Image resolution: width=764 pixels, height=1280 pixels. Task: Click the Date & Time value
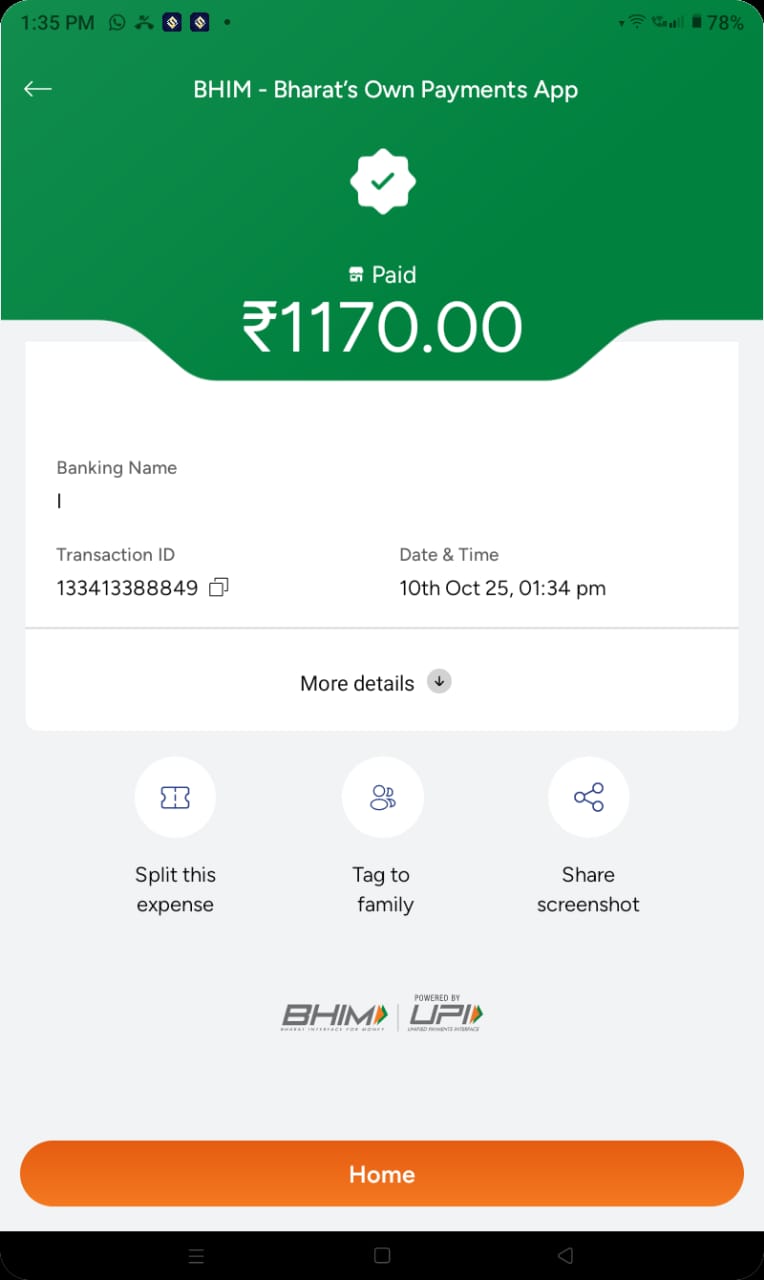pyautogui.click(x=502, y=588)
